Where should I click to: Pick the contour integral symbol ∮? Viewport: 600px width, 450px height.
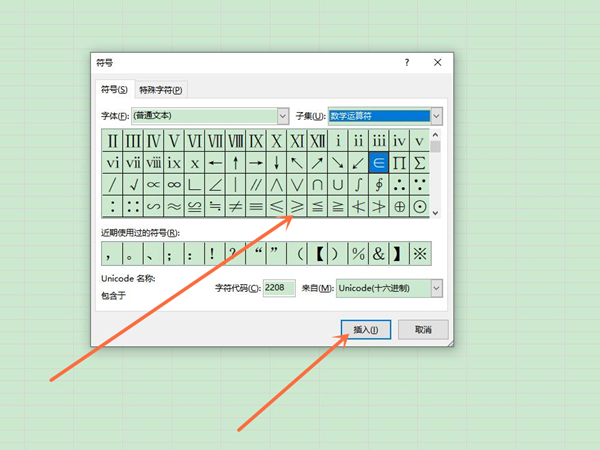tap(378, 184)
